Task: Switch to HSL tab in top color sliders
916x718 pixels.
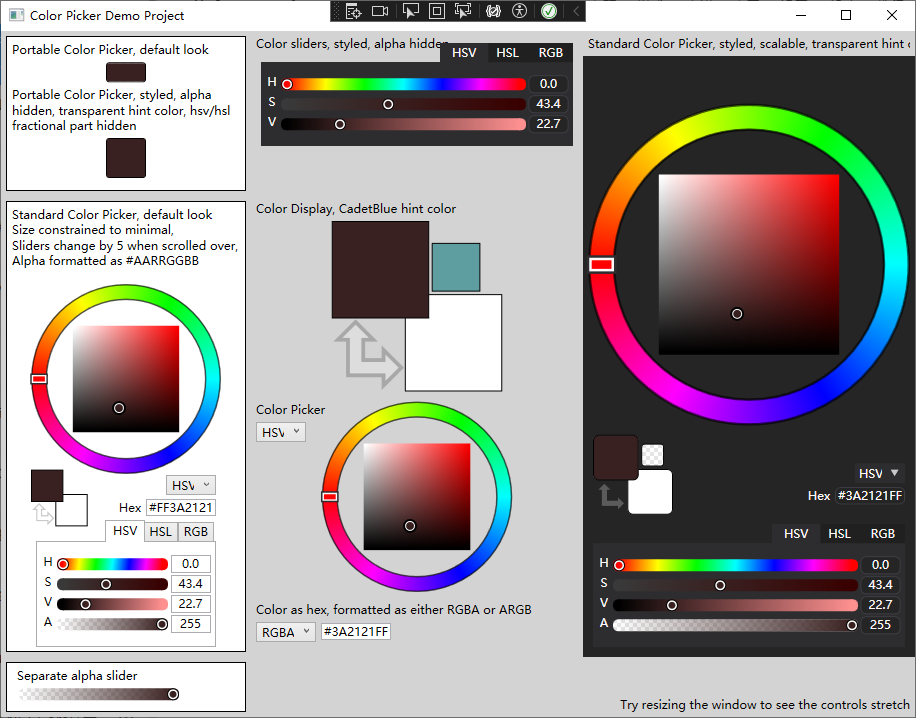Action: (508, 53)
